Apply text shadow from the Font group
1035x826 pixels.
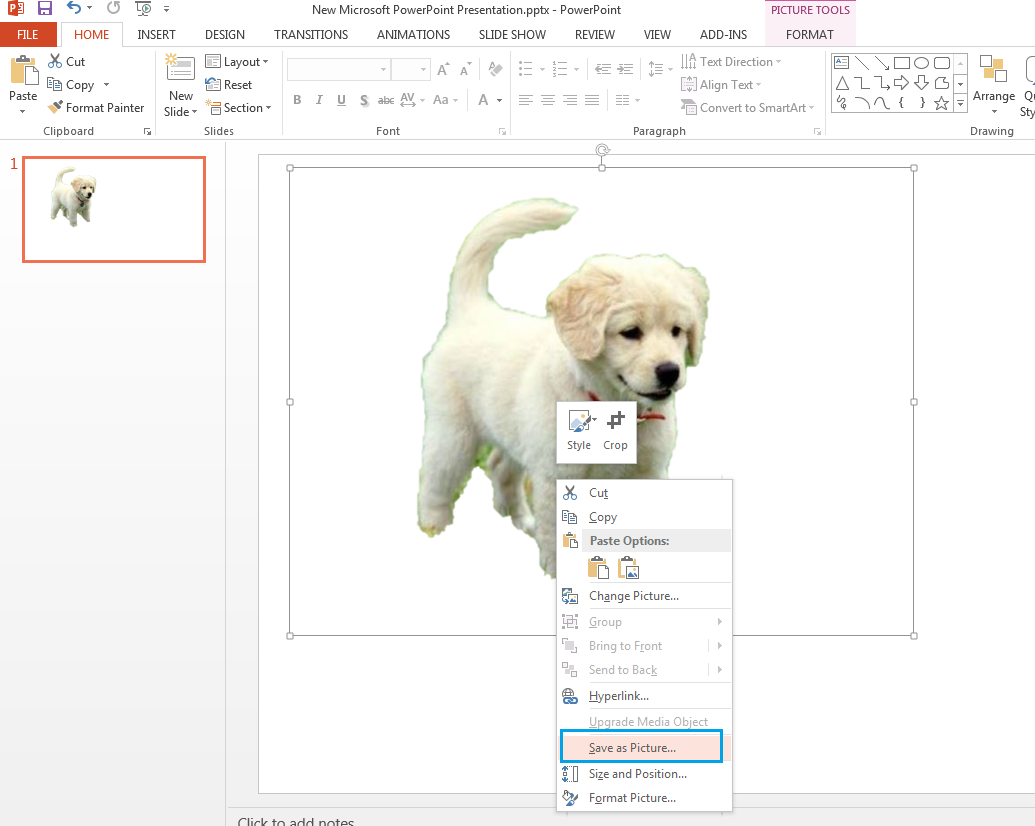364,100
